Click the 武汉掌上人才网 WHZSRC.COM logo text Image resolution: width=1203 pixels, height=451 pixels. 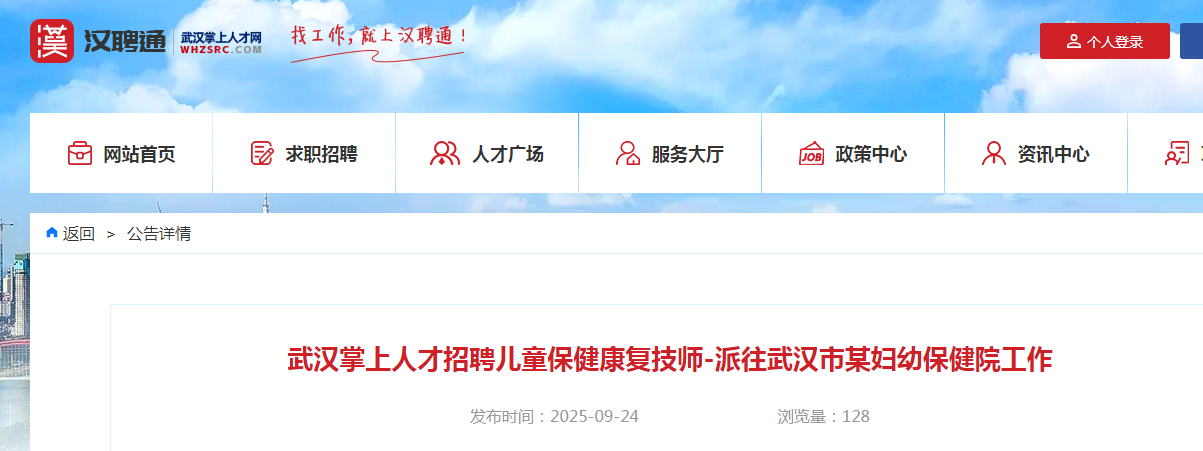tap(221, 42)
